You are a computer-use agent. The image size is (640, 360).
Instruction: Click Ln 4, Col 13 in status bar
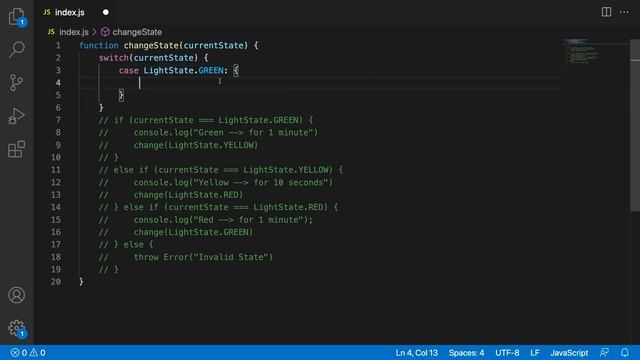[416, 353]
